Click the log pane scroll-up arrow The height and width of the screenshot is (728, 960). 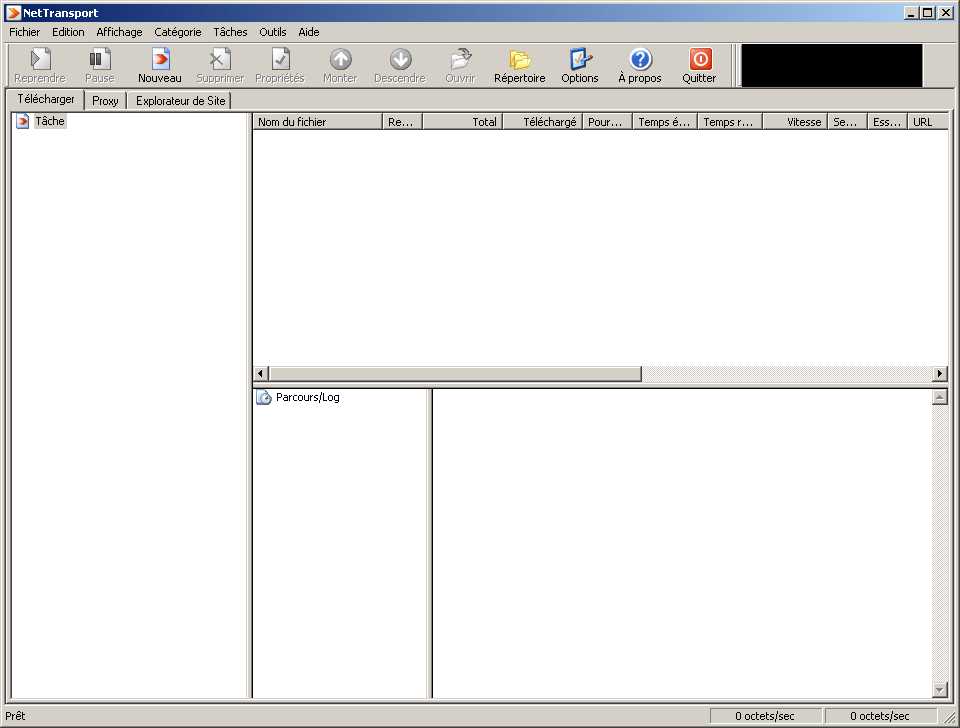[x=940, y=397]
